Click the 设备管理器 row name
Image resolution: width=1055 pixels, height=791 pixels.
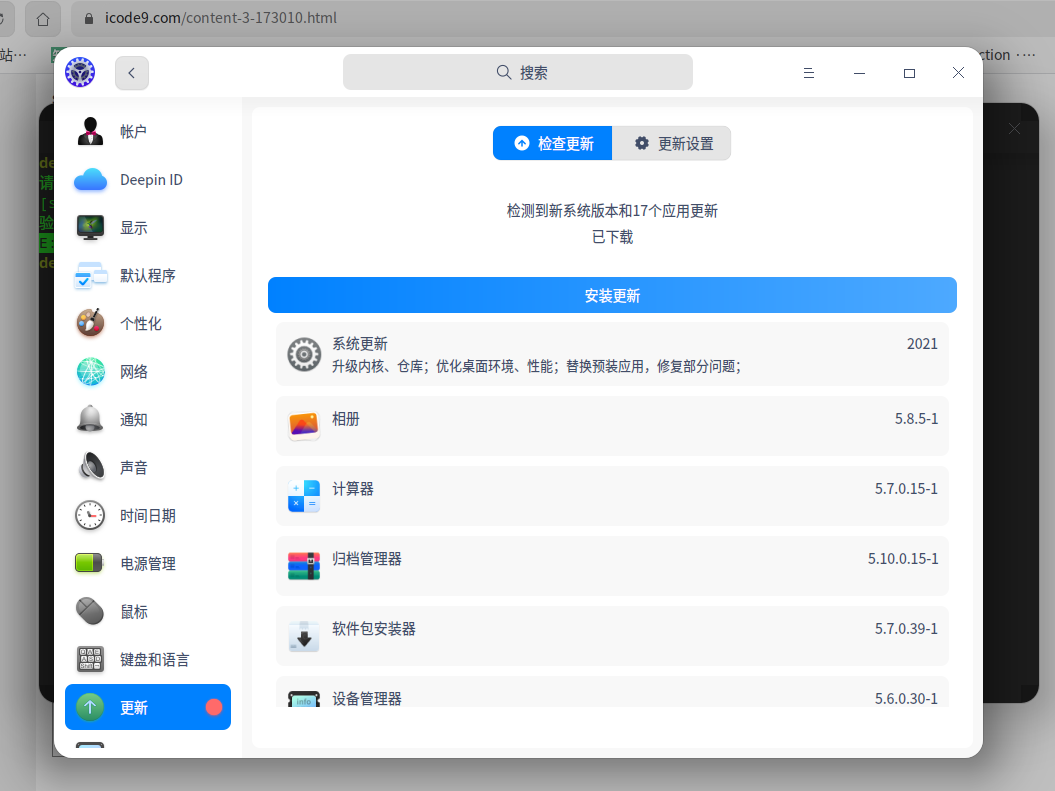pos(367,698)
